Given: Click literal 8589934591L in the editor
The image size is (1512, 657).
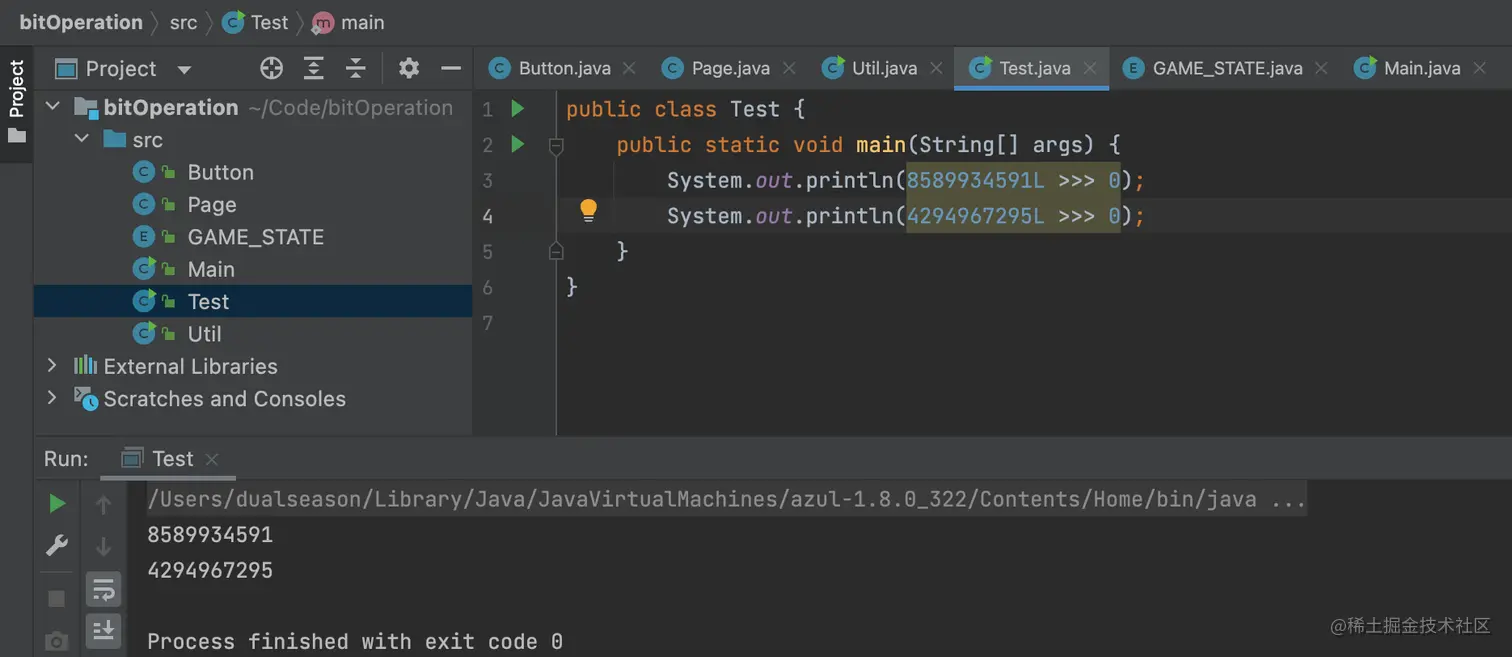Looking at the screenshot, I should (x=976, y=180).
